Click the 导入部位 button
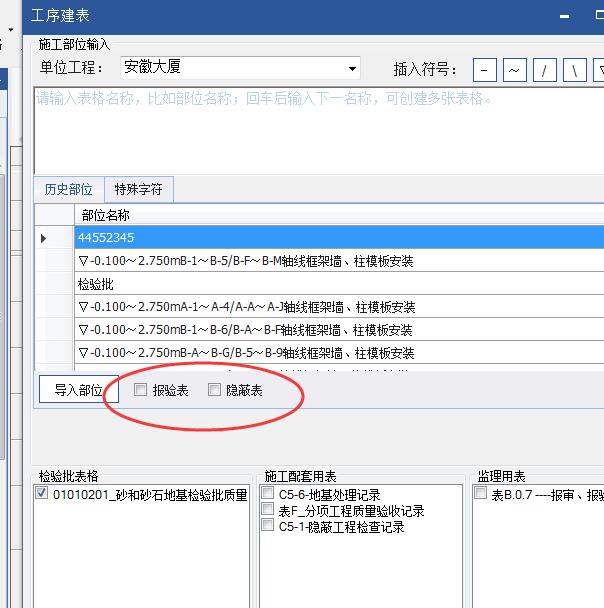 (x=78, y=390)
